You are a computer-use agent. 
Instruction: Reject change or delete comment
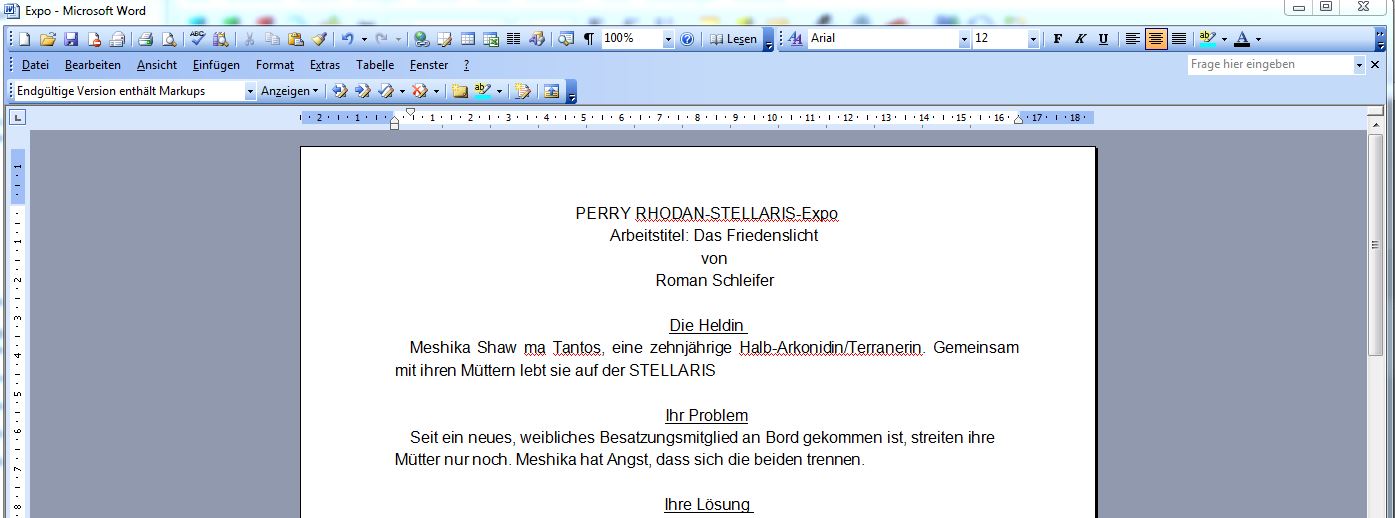420,91
